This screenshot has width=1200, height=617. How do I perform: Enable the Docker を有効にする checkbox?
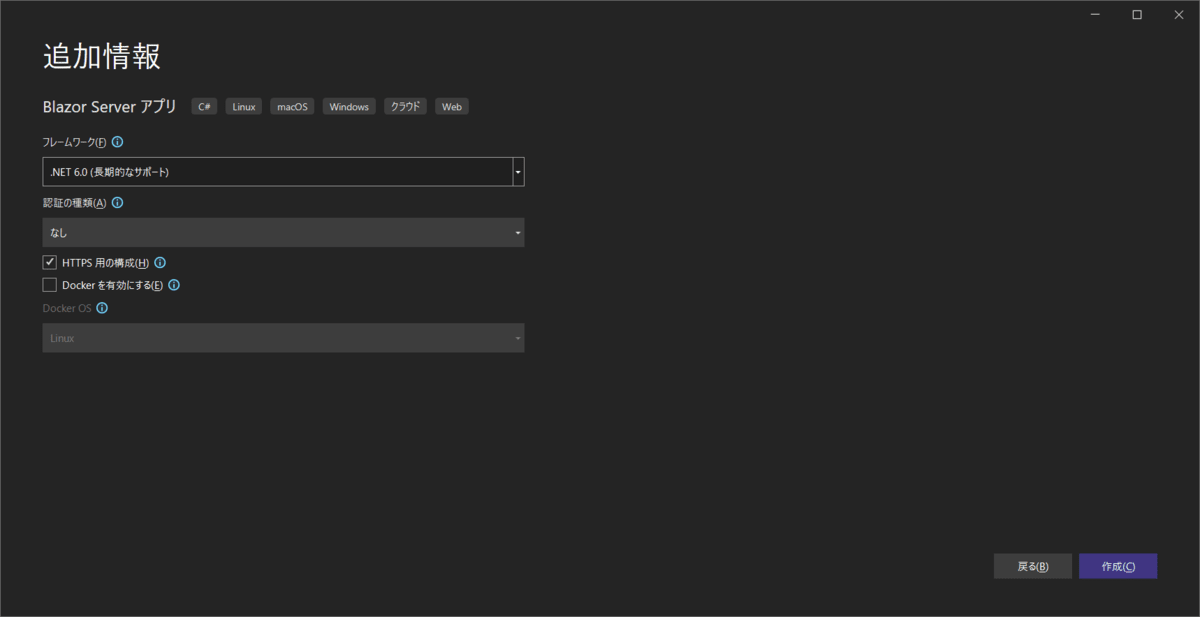(x=50, y=285)
